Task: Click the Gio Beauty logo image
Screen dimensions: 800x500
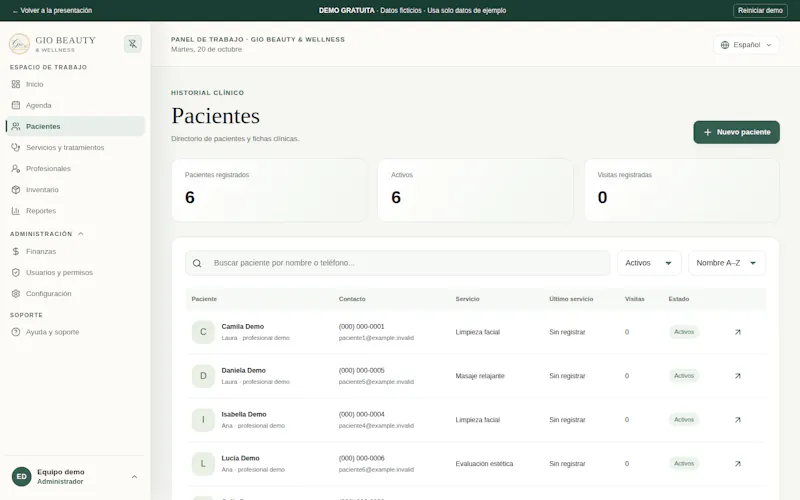Action: 19,44
